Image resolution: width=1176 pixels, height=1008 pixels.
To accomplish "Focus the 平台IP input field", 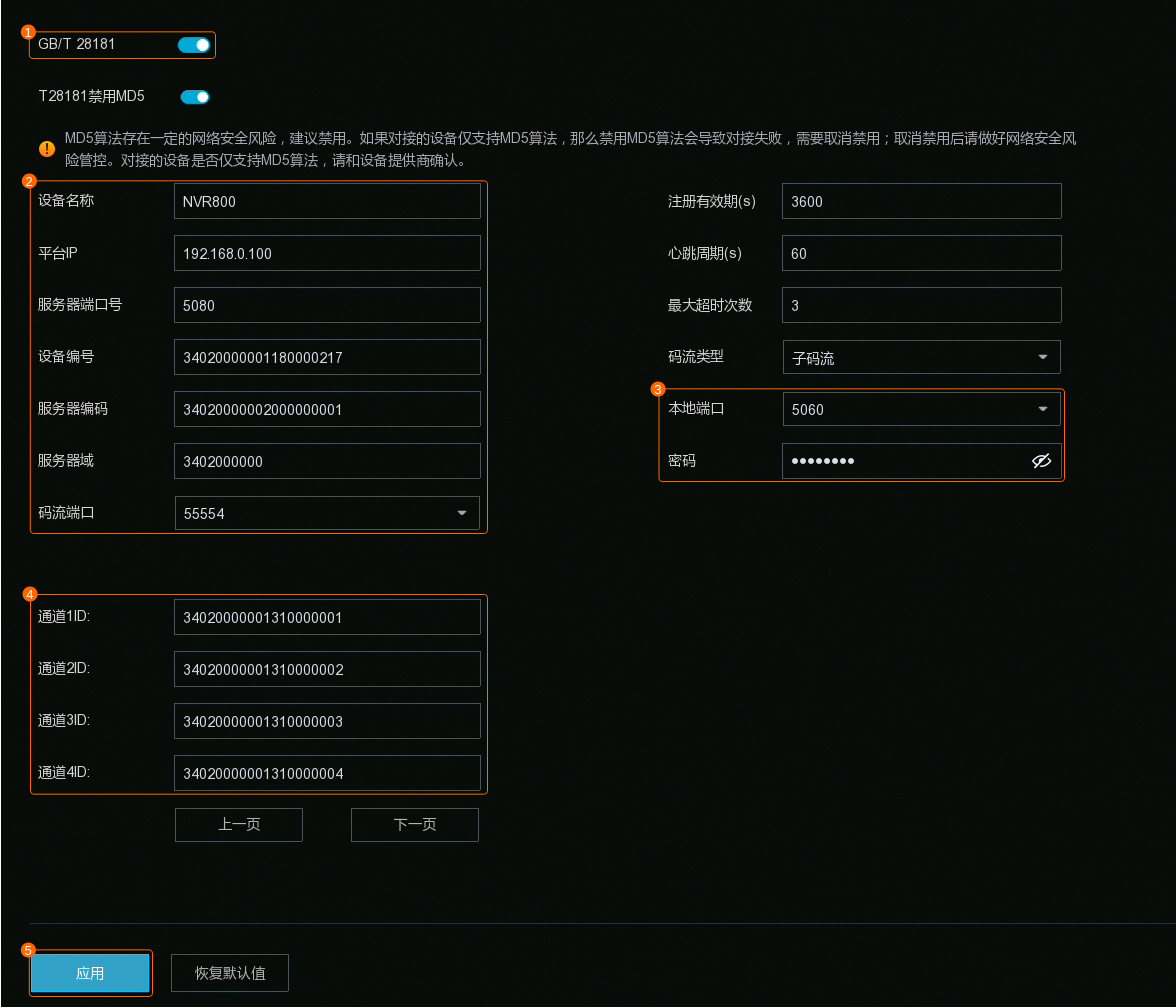I will pyautogui.click(x=327, y=253).
